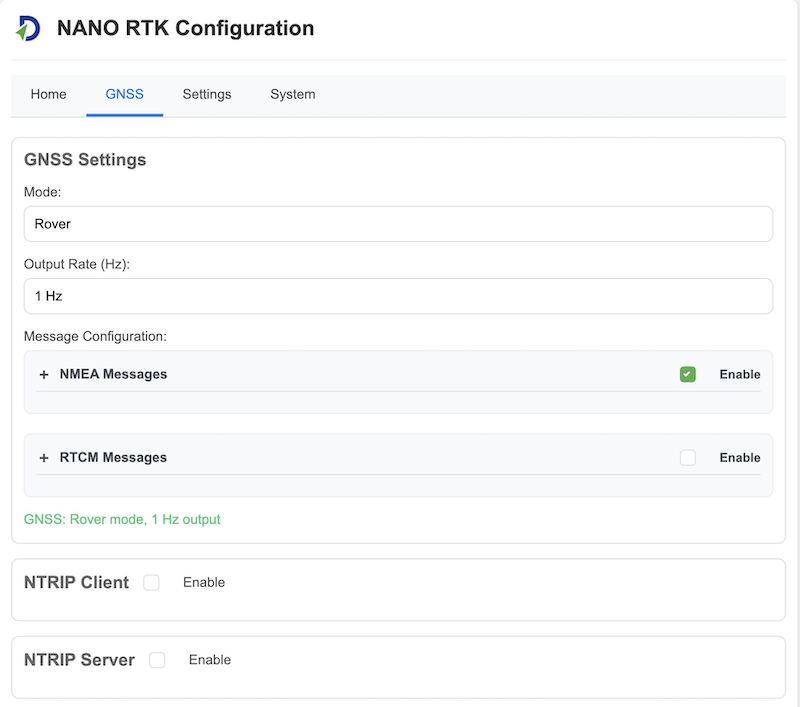The width and height of the screenshot is (800, 707).
Task: Tick the RTCM Messages enable checkbox
Action: click(x=688, y=457)
